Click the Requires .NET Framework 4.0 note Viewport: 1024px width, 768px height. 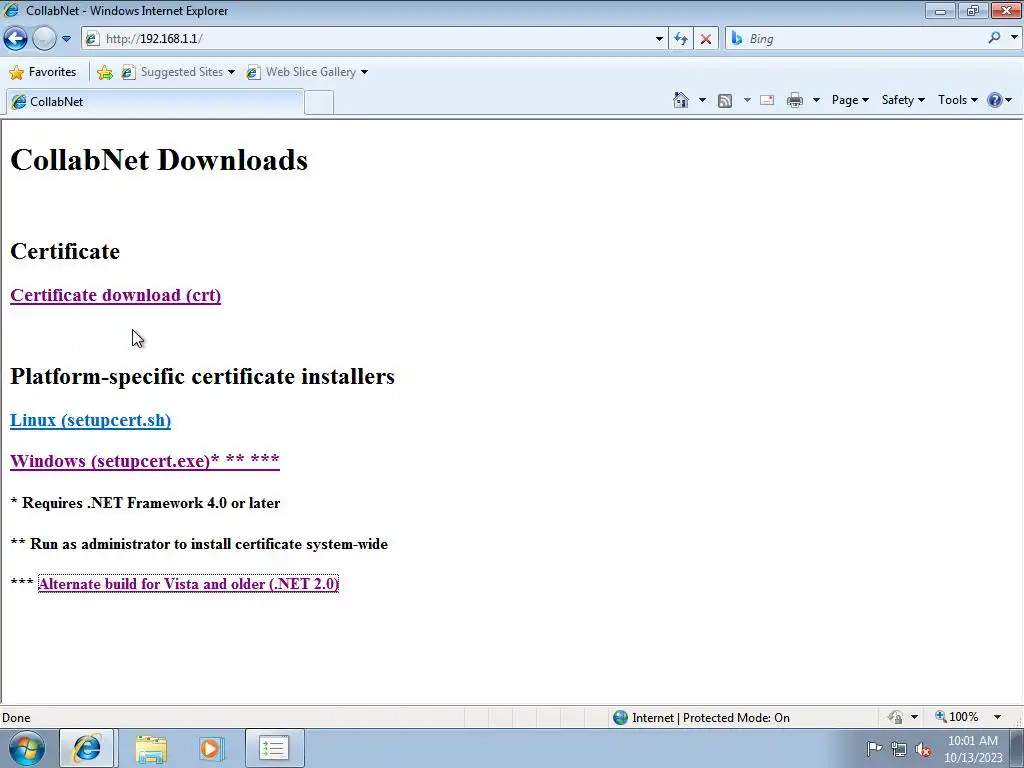(x=145, y=503)
